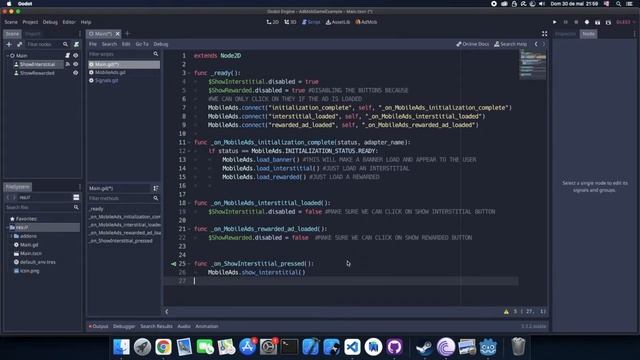Open the Project menu
Image resolution: width=640 pixels, height=360 pixels.
click(30, 22)
